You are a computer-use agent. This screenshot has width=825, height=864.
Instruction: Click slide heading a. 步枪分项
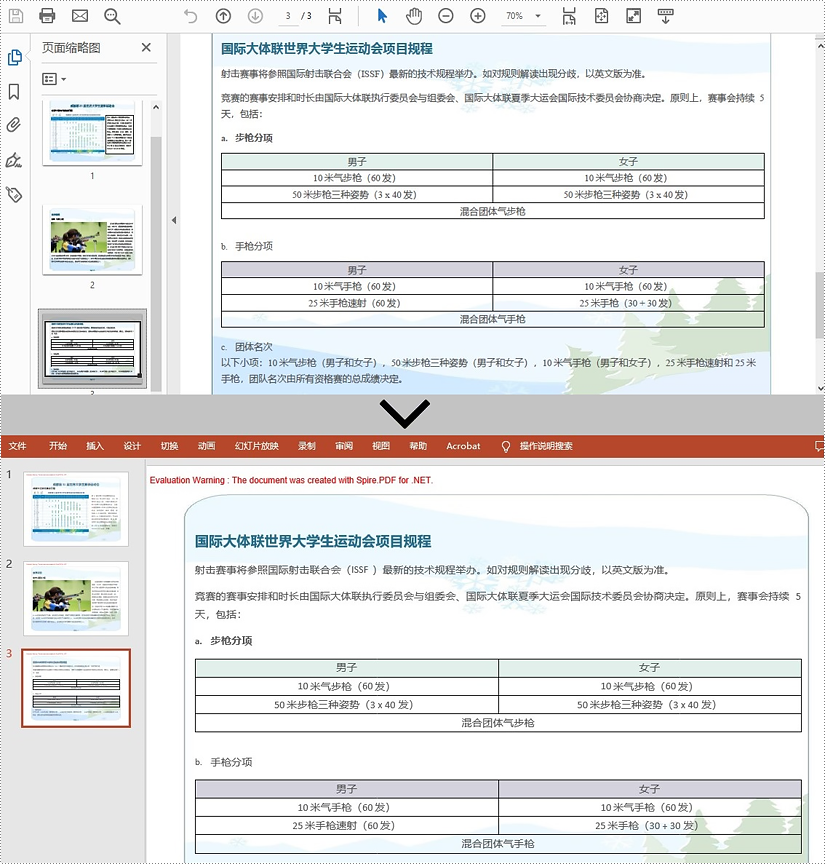[224, 640]
